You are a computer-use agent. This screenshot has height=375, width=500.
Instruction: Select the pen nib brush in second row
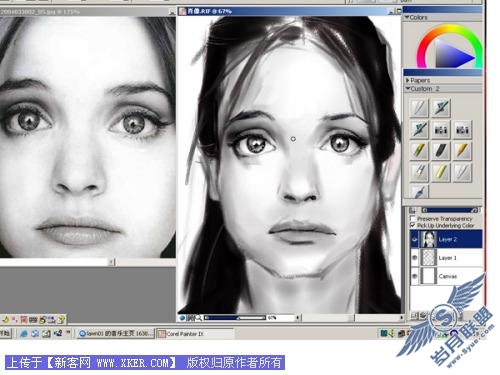[x=419, y=129]
